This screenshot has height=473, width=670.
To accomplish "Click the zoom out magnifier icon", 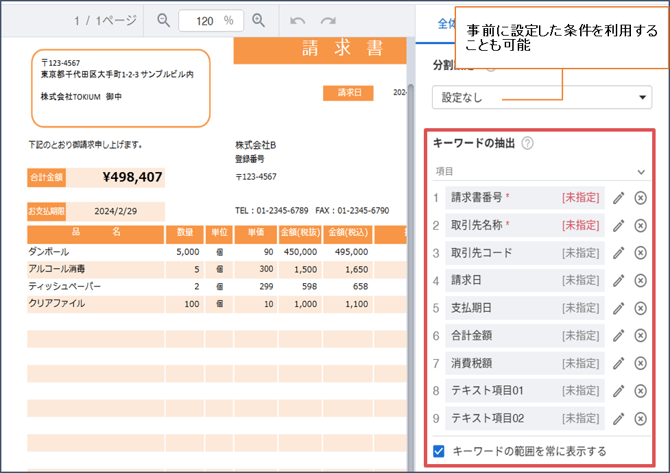I will (x=164, y=20).
